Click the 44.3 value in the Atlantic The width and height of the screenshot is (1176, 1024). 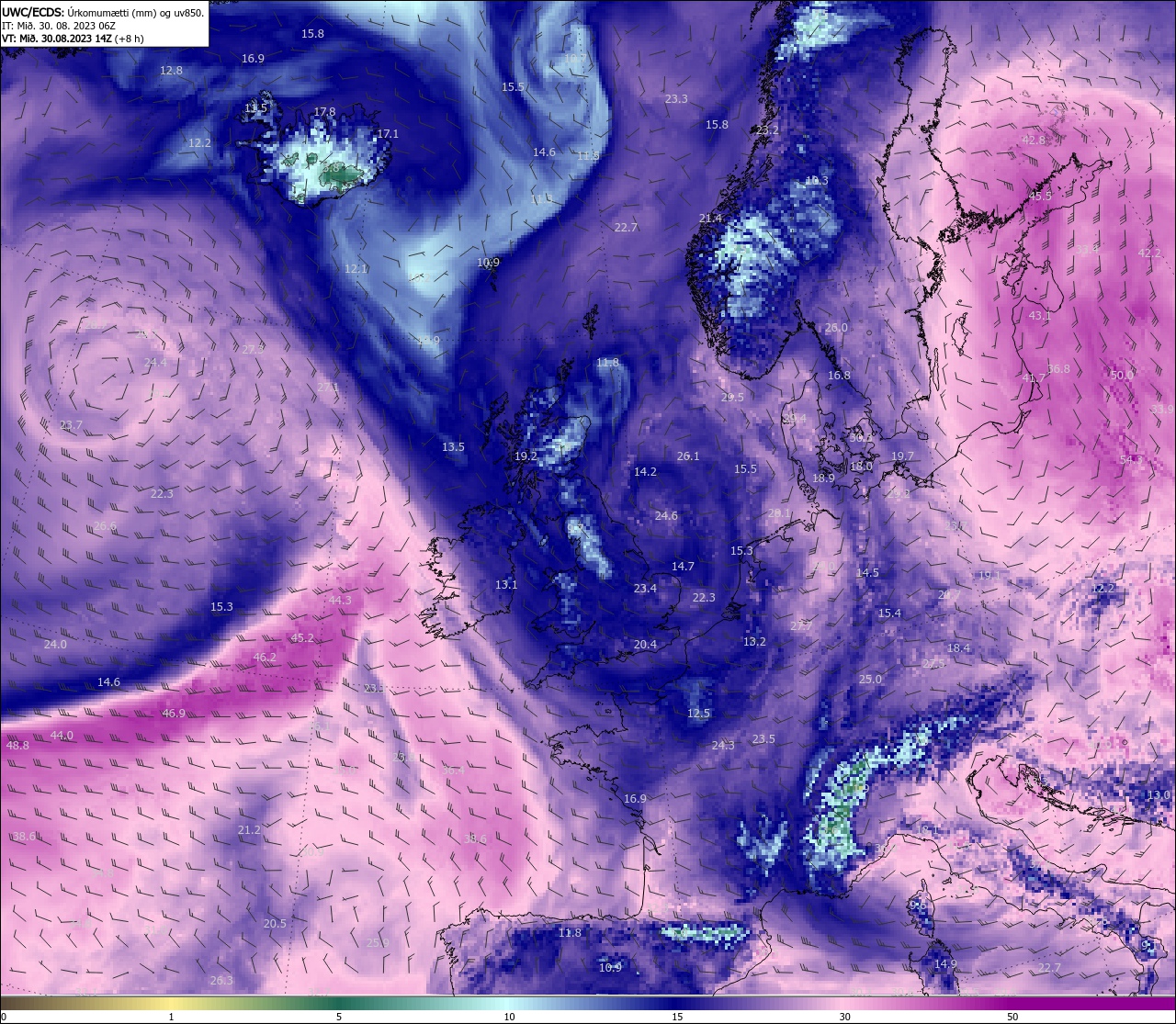click(x=340, y=601)
